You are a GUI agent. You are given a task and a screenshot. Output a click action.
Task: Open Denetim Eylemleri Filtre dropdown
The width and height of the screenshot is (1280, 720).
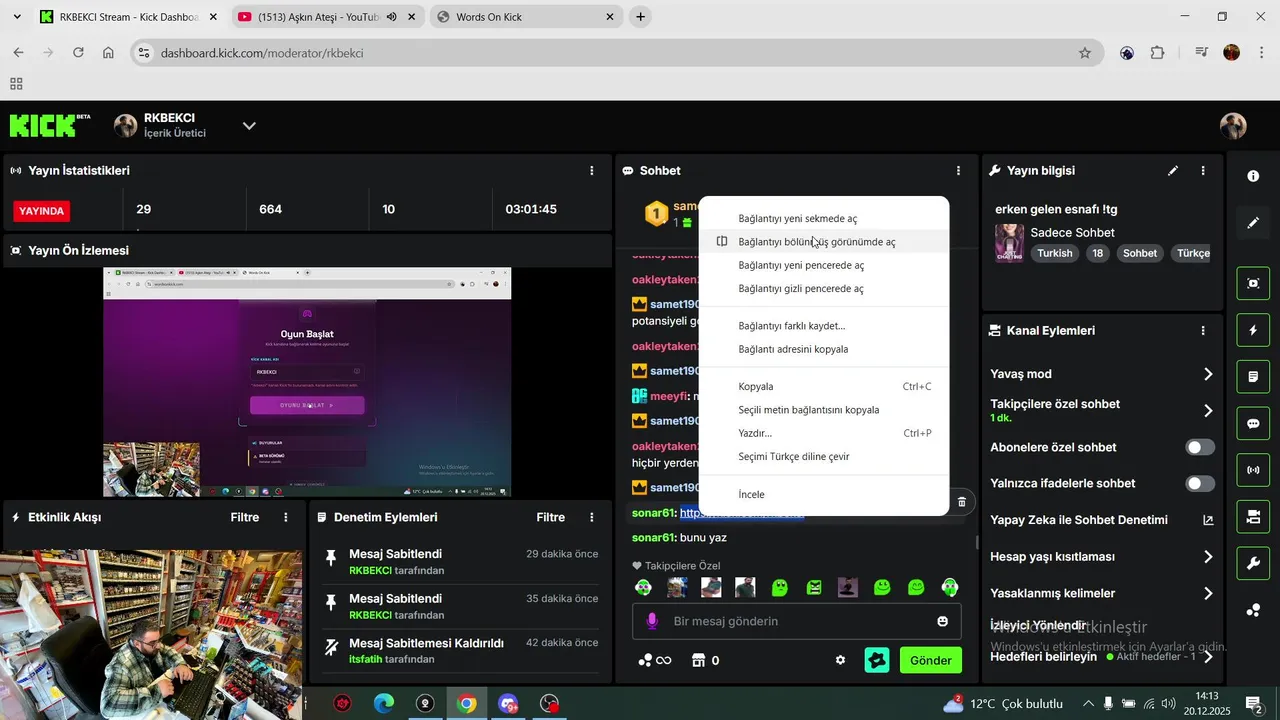pos(551,517)
